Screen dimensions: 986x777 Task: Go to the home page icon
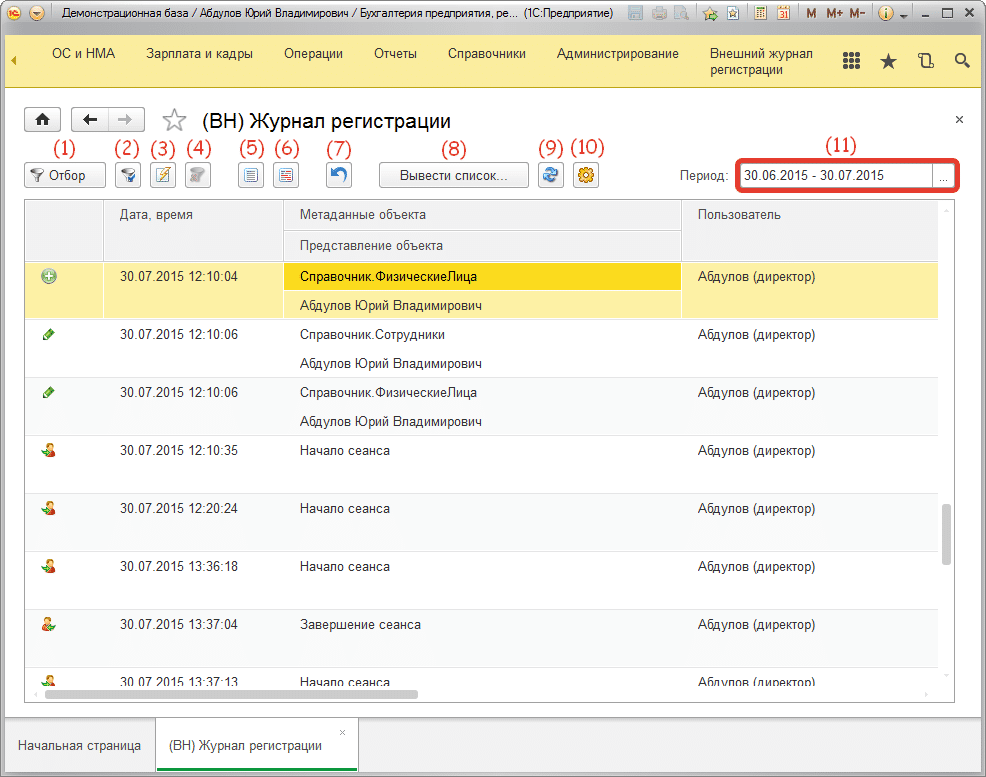pyautogui.click(x=42, y=120)
